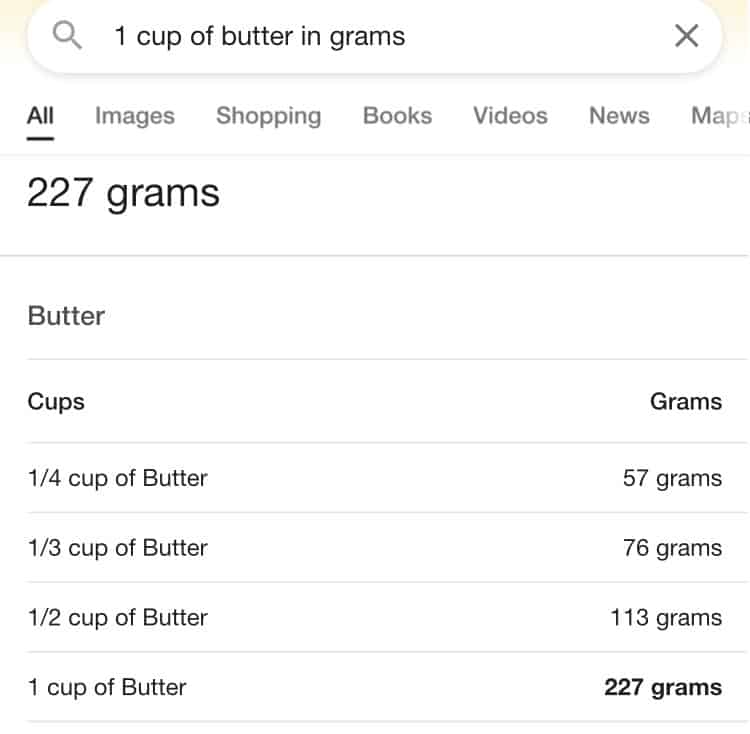This screenshot has width=750, height=734.
Task: Click the bold 227 grams table value
Action: pos(663,687)
